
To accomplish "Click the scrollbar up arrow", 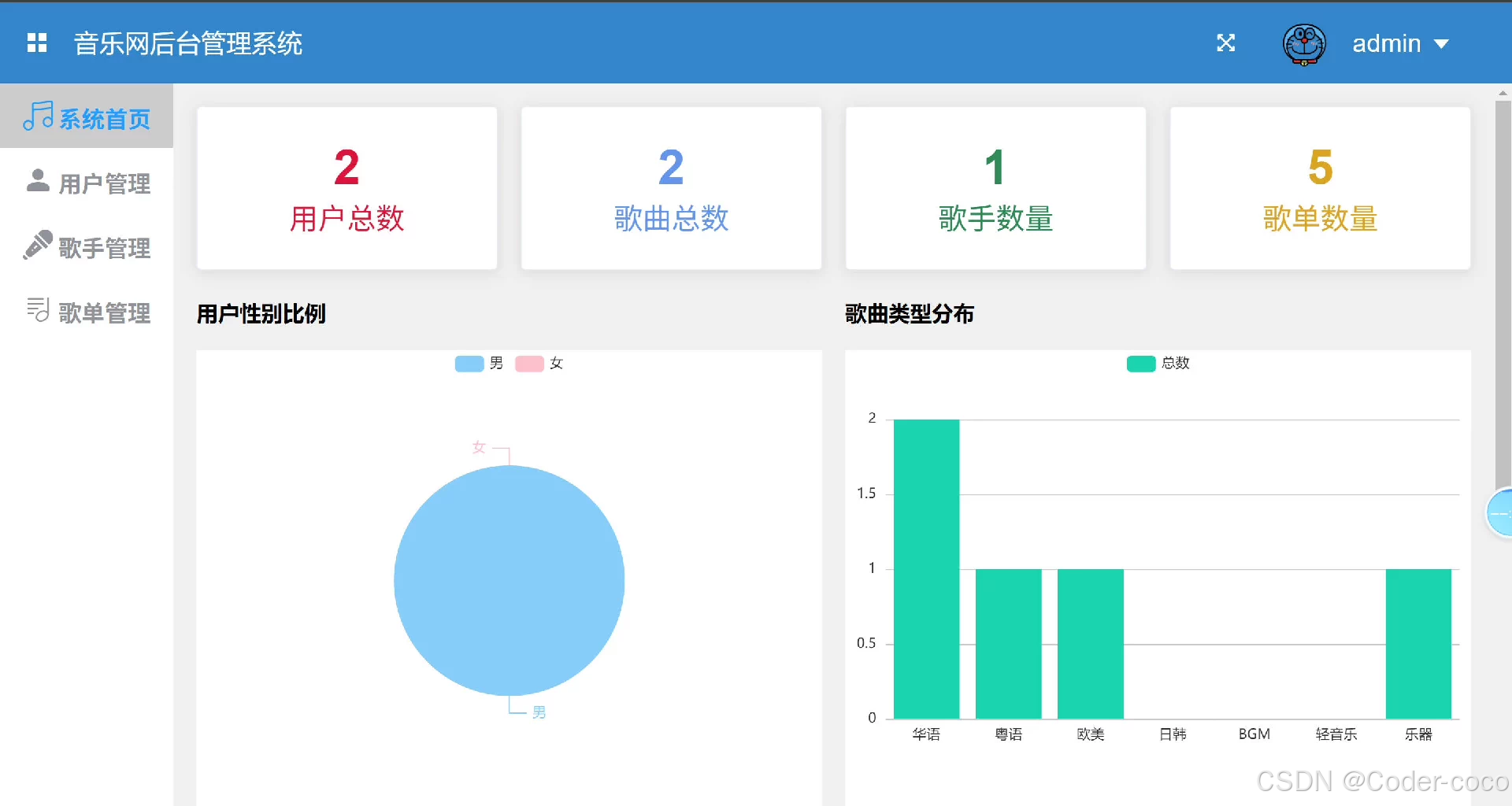I will coord(1503,93).
